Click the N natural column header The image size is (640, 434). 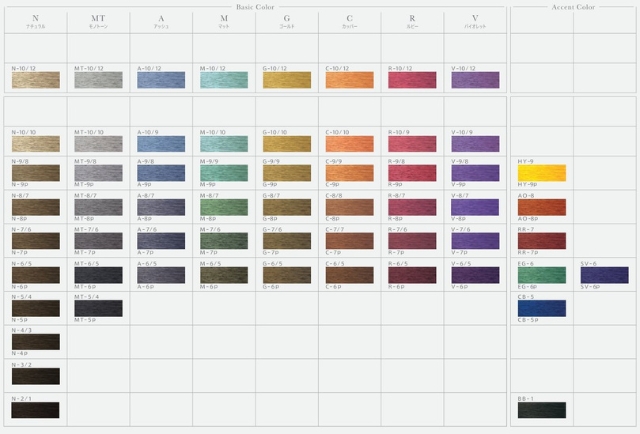pos(35,20)
